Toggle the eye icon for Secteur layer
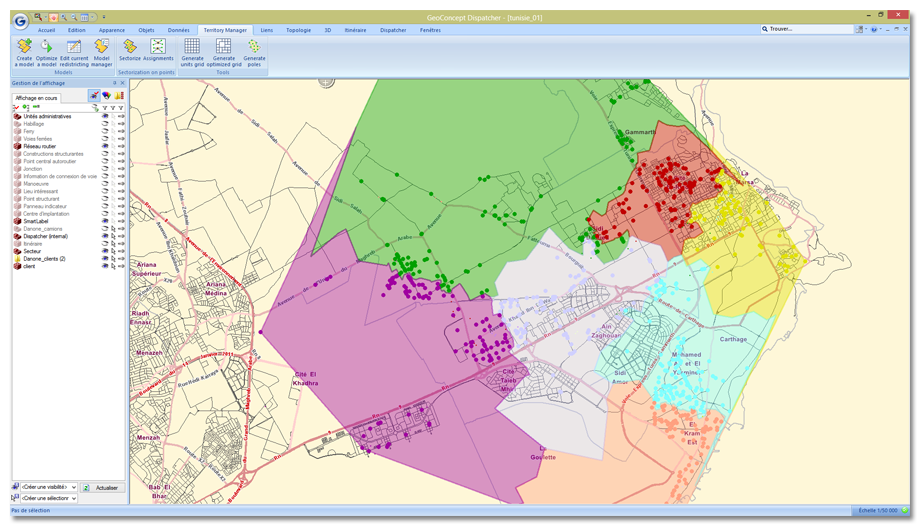 pyautogui.click(x=105, y=252)
